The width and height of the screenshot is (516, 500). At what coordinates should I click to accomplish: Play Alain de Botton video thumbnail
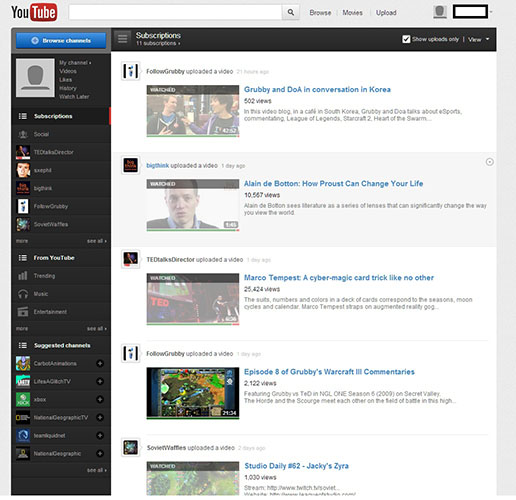pos(193,205)
